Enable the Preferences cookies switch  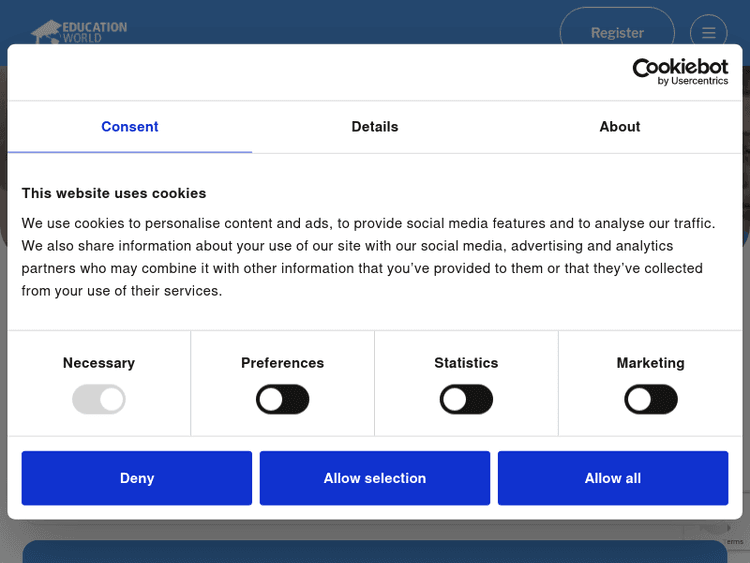coord(283,400)
